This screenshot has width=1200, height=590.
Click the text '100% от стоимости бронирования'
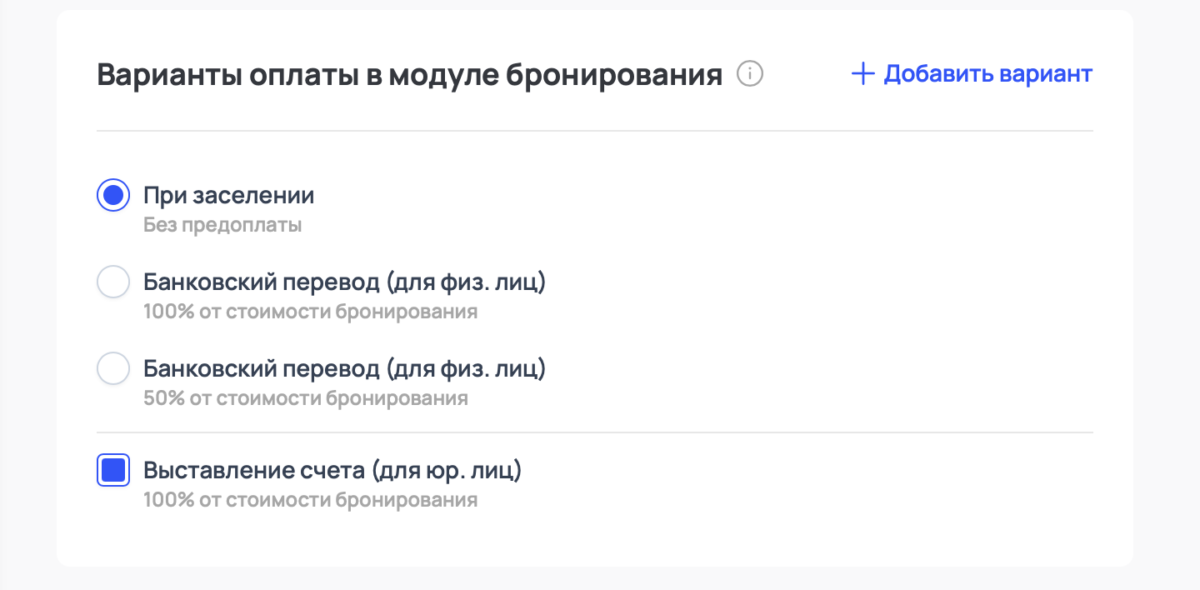point(312,311)
